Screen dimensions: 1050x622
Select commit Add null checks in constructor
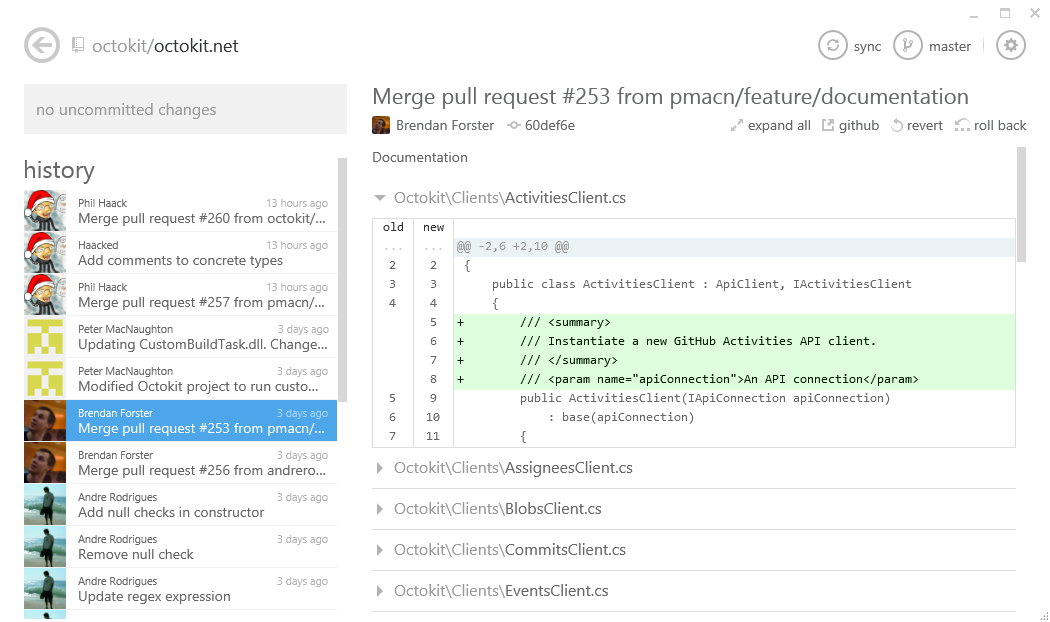point(180,505)
